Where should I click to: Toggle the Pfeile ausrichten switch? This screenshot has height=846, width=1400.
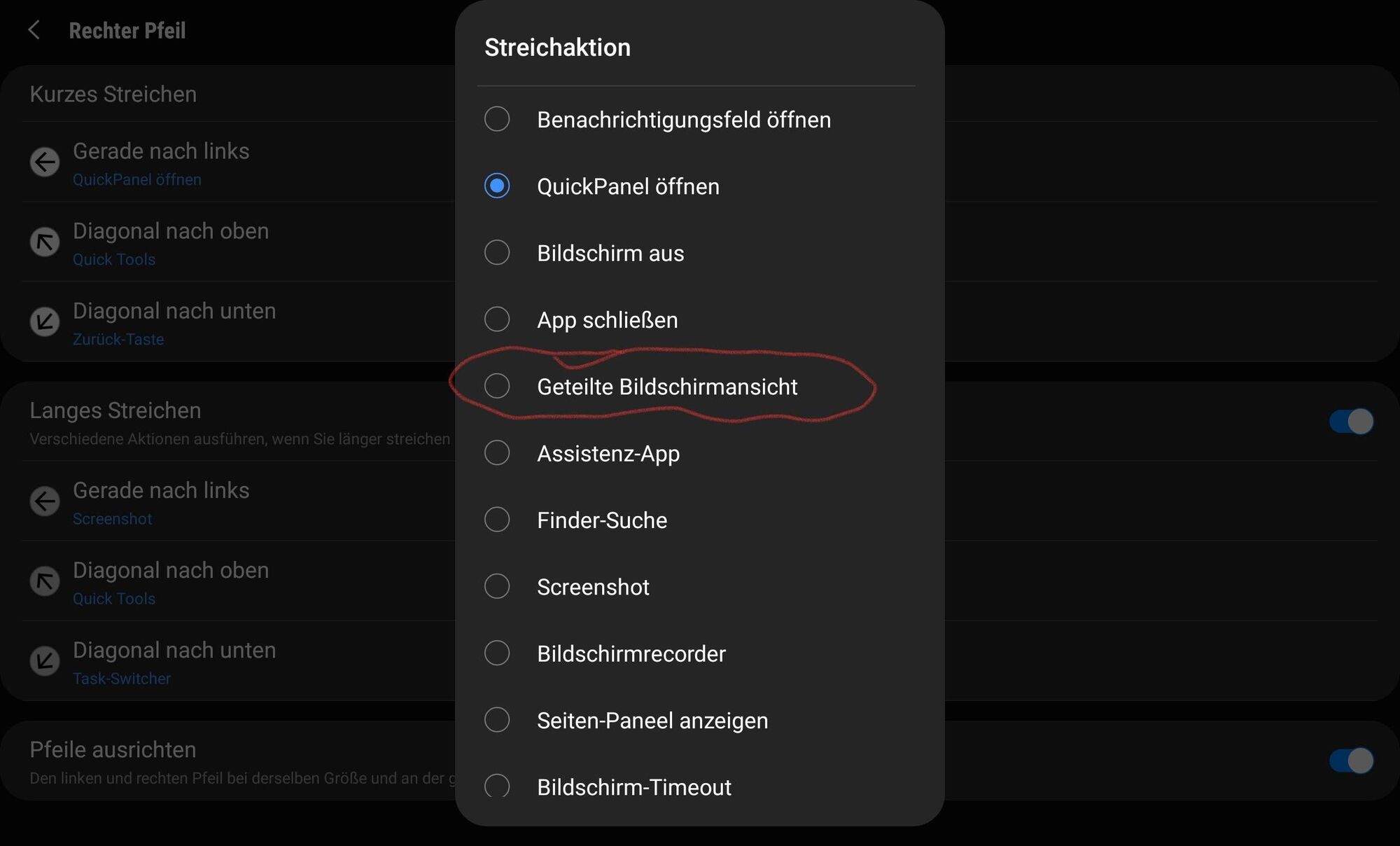1351,761
